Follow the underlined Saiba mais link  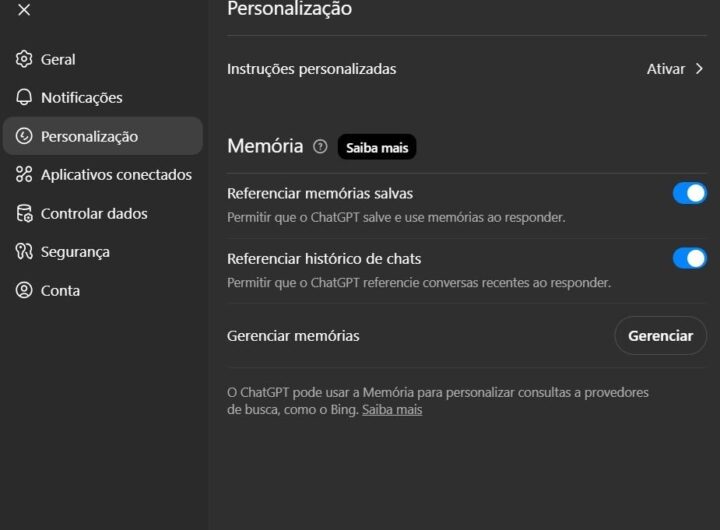[392, 410]
